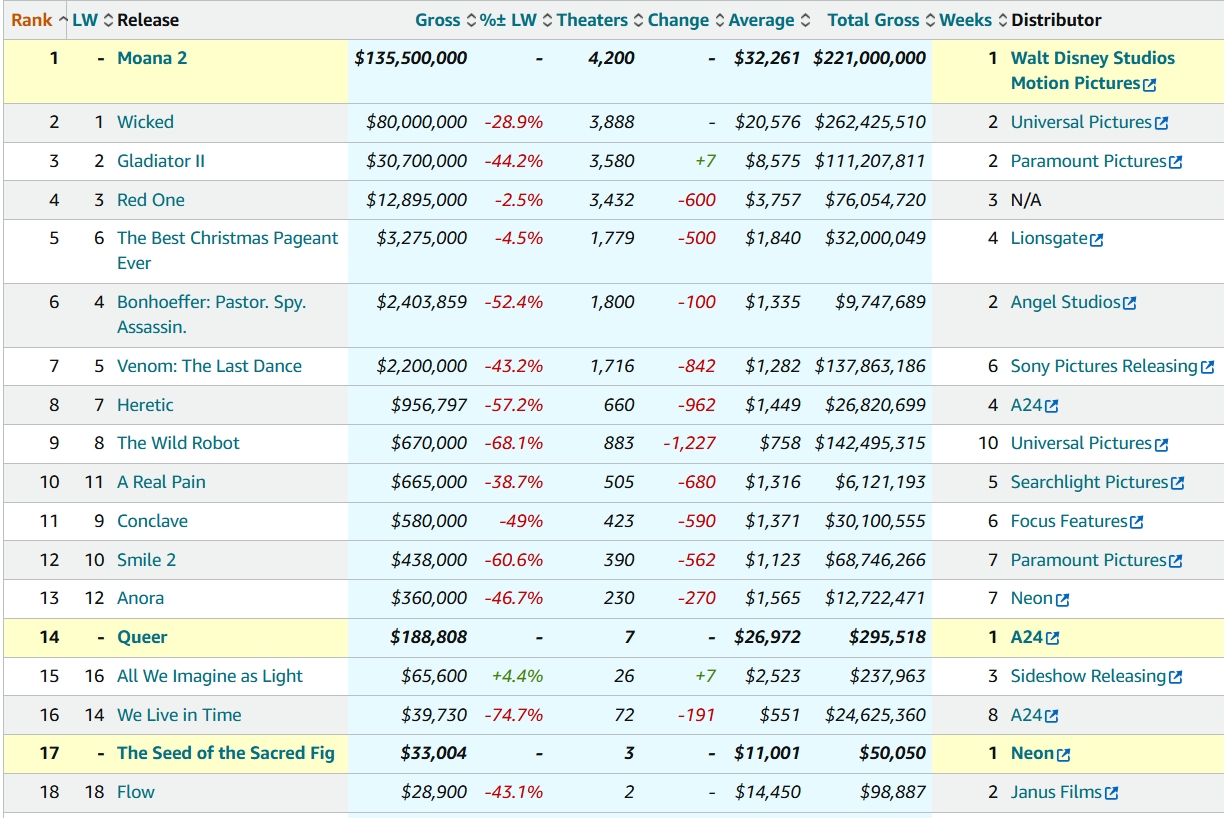The width and height of the screenshot is (1229, 818).
Task: Click external link icon next to Sideshow Releasing
Action: coord(1175,678)
